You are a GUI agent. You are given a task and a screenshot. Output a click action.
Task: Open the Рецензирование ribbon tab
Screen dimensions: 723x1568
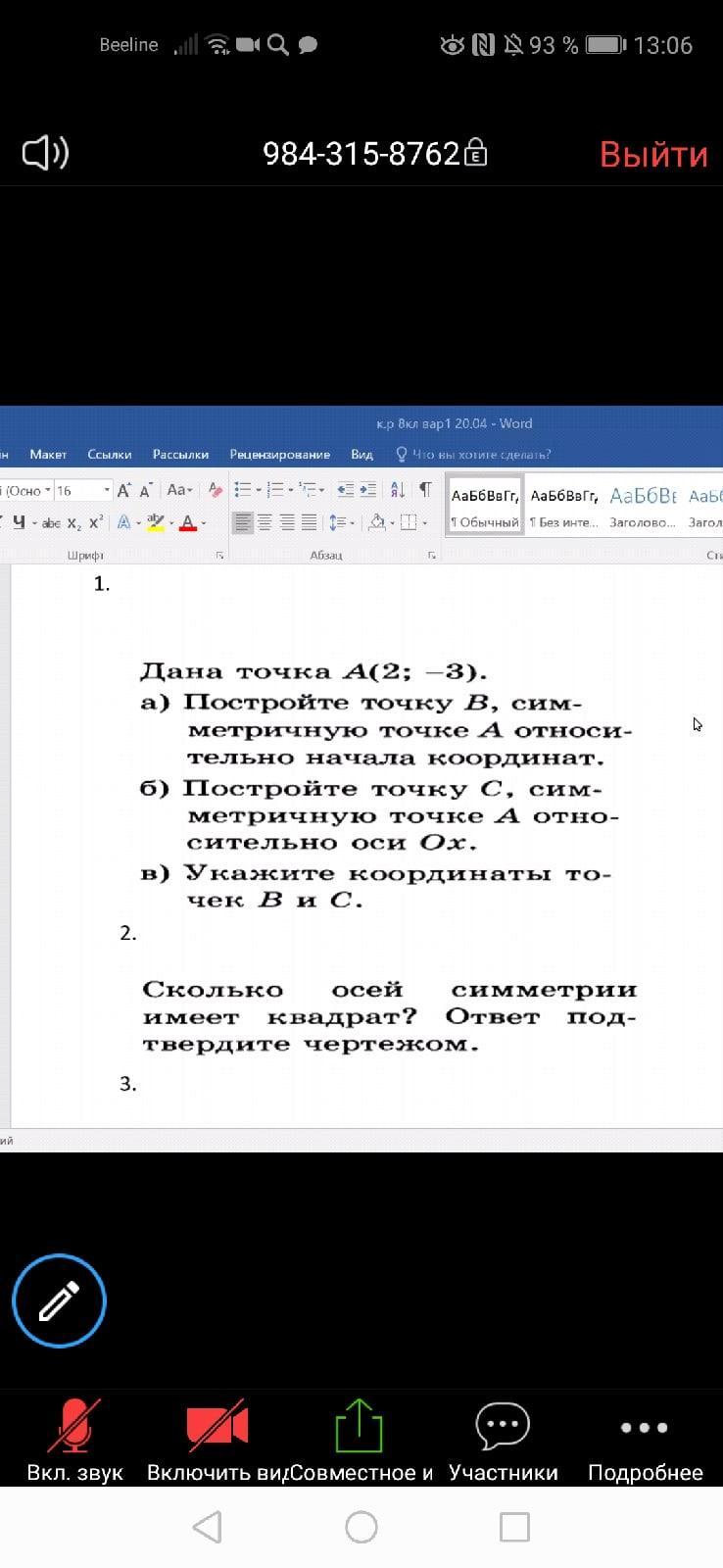279,455
